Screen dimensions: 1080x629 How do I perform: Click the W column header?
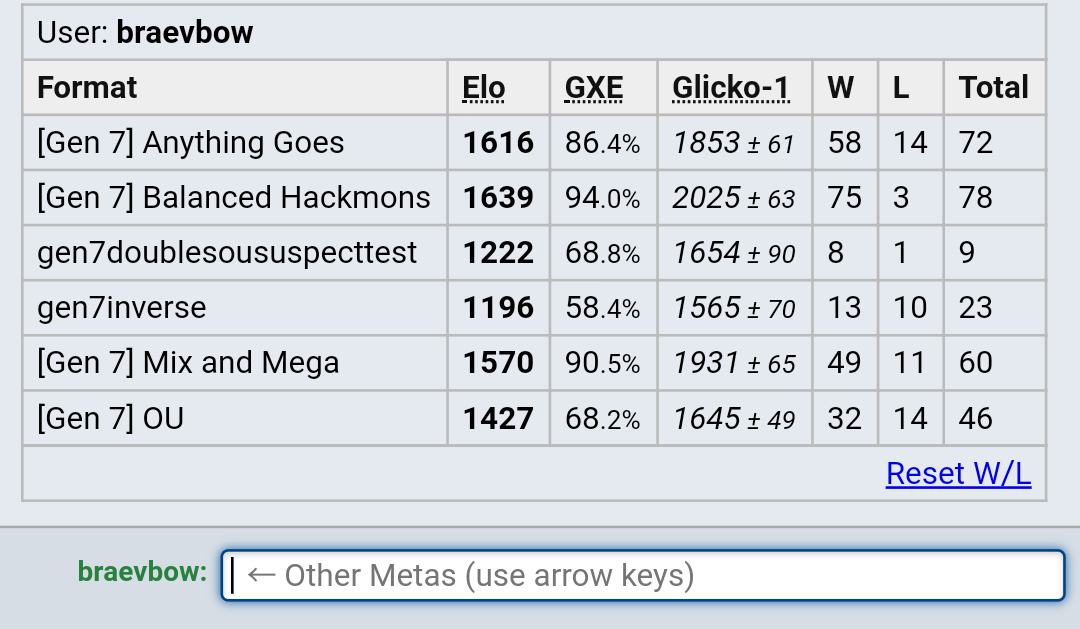point(841,87)
